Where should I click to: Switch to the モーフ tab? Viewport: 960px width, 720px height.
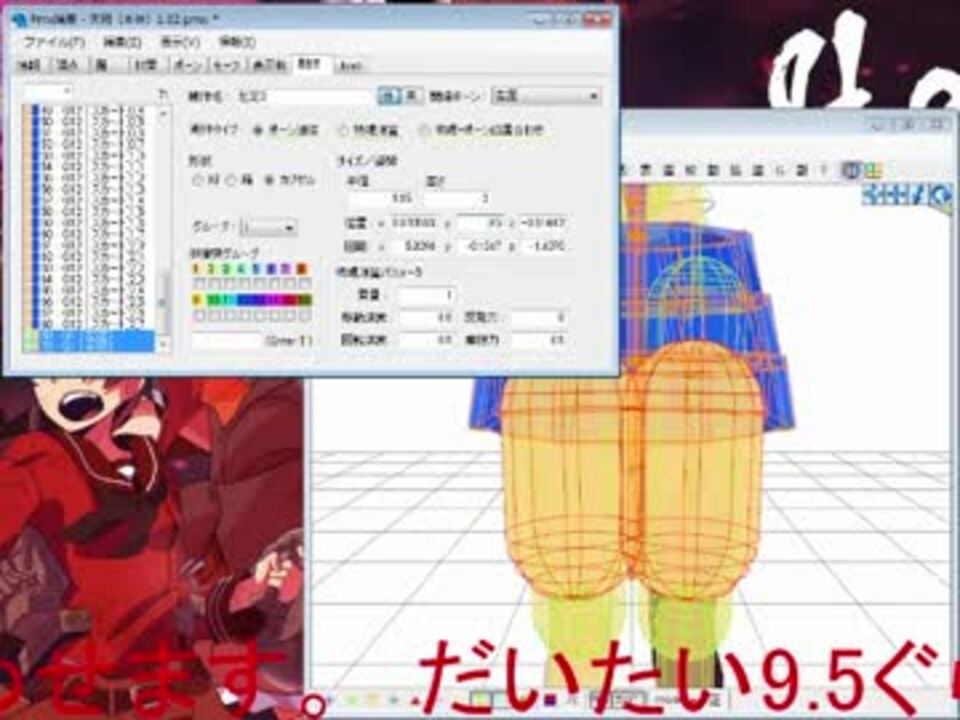coord(226,65)
